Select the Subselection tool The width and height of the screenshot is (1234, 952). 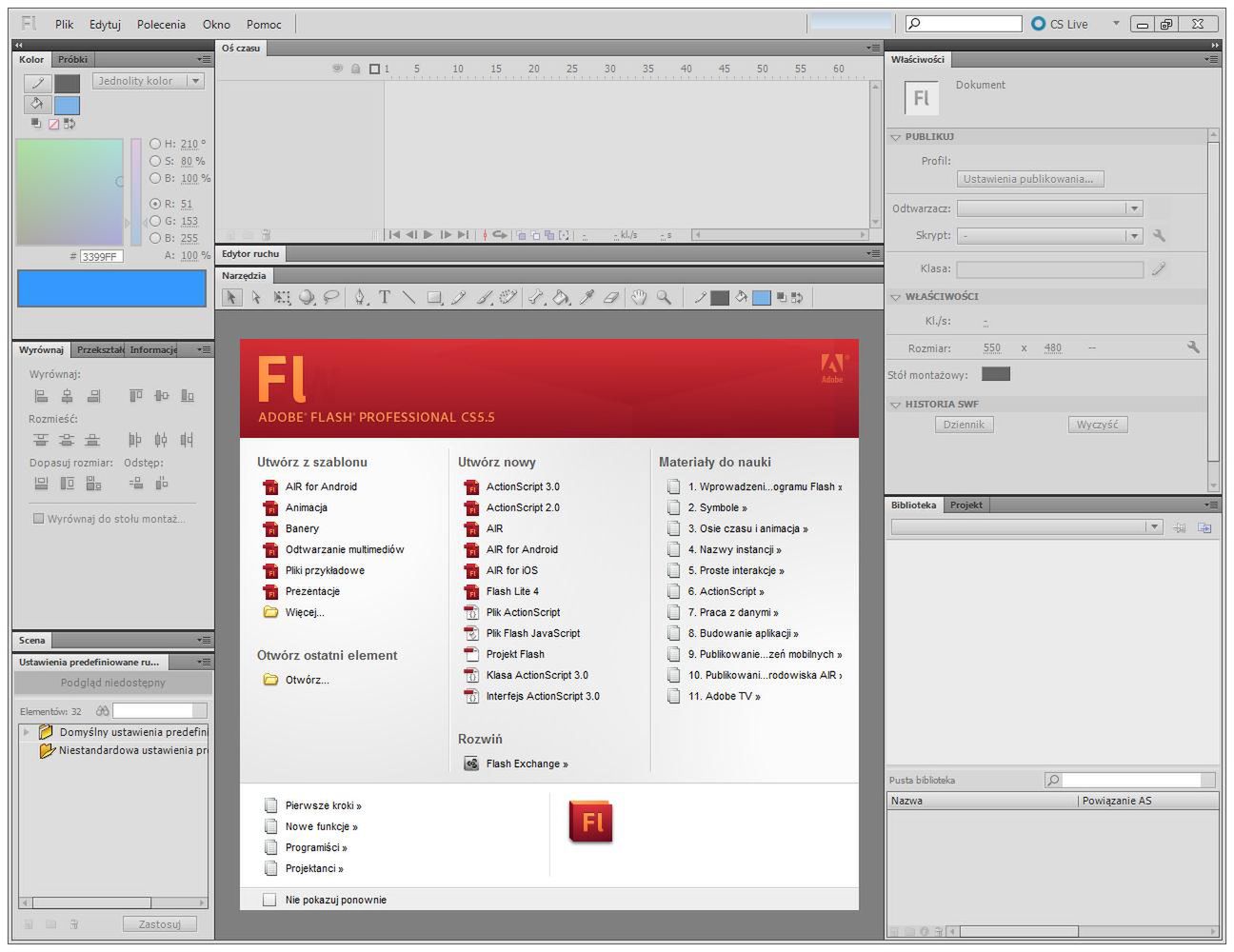pos(256,298)
